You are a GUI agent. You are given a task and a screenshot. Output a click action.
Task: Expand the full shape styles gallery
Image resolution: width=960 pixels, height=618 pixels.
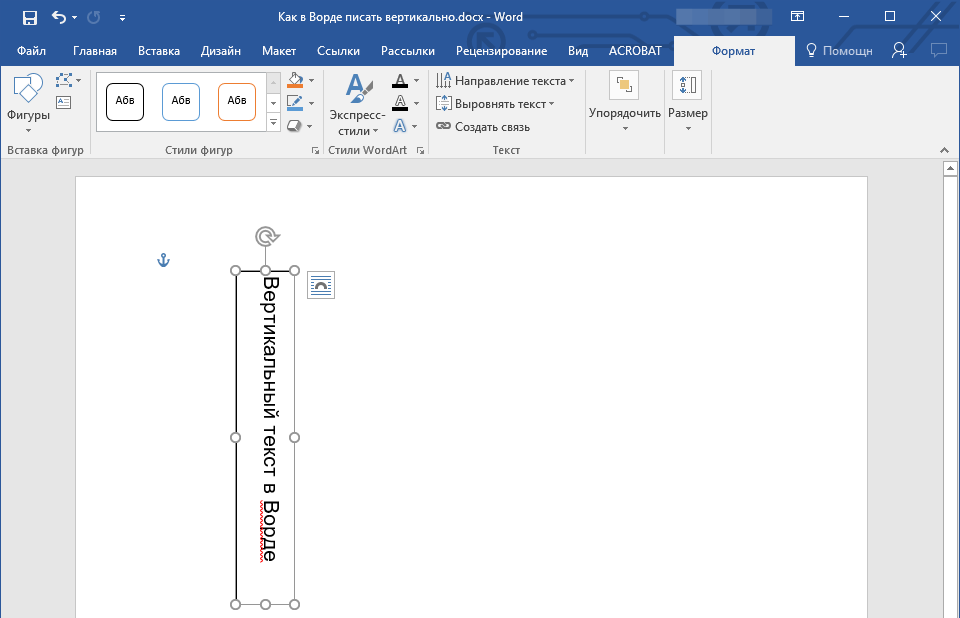[274, 124]
